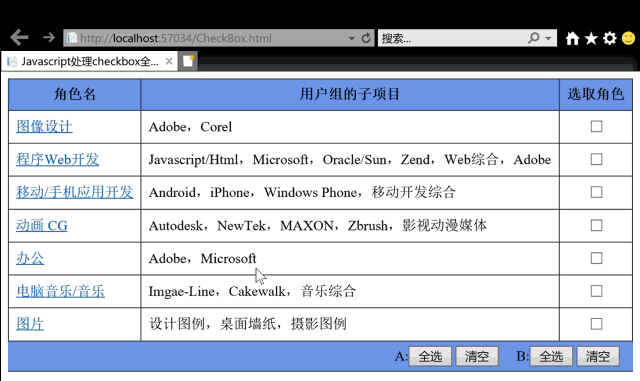Image resolution: width=640 pixels, height=381 pixels.
Task: Click the 'Android, iPhone, Windows Phone' cell
Action: (350, 192)
